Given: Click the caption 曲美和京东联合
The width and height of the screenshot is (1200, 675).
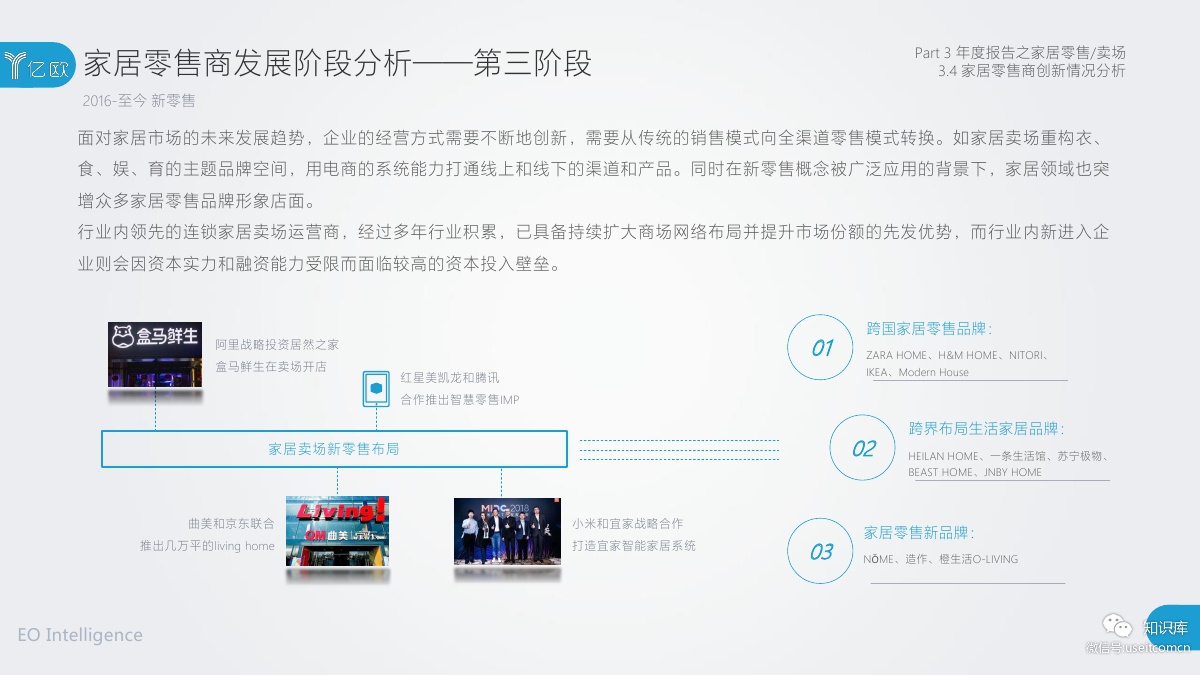Looking at the screenshot, I should click(231, 523).
